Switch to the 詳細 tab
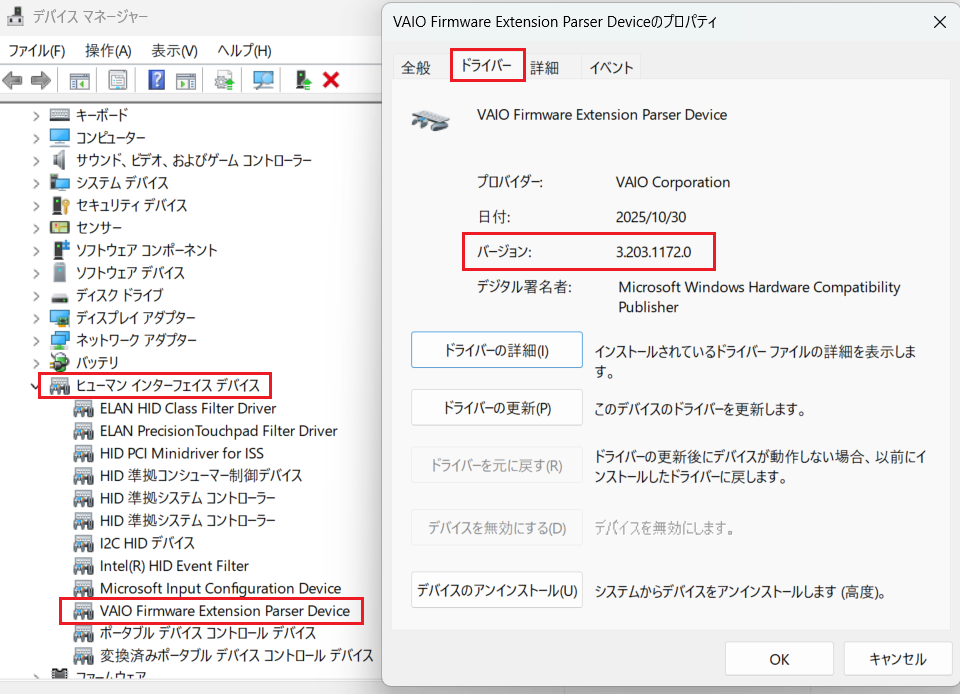The width and height of the screenshot is (960, 694). click(544, 68)
